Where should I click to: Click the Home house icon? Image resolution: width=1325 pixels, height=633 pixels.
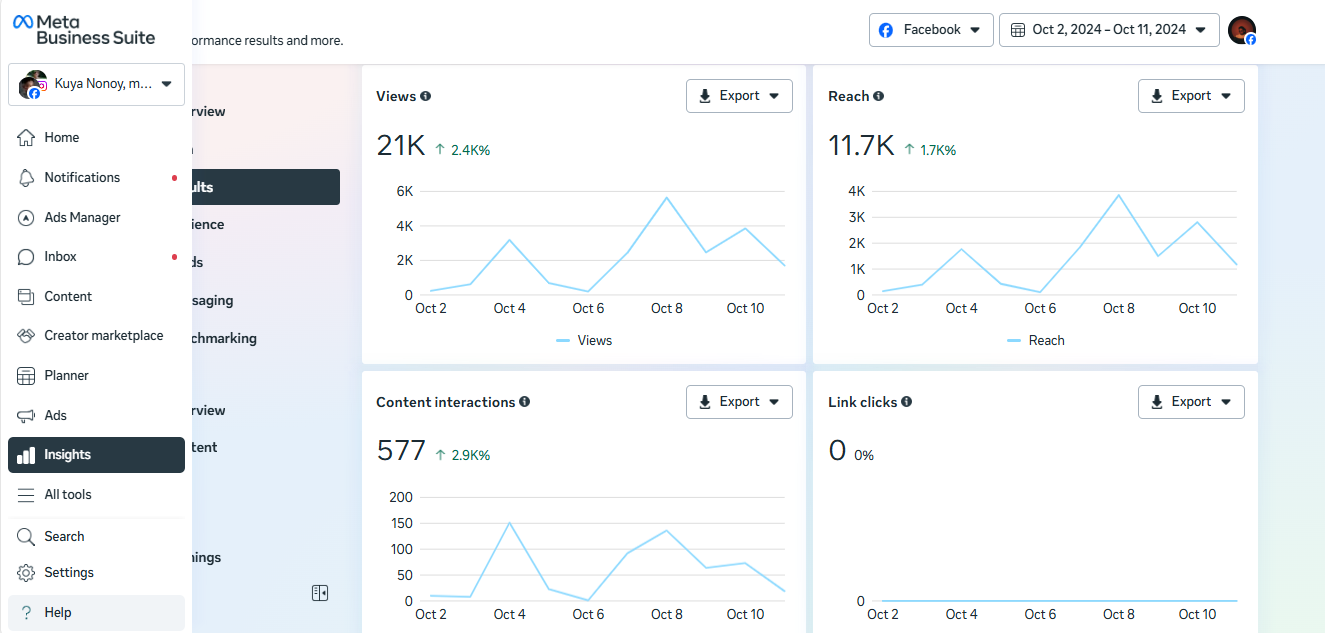coord(26,137)
